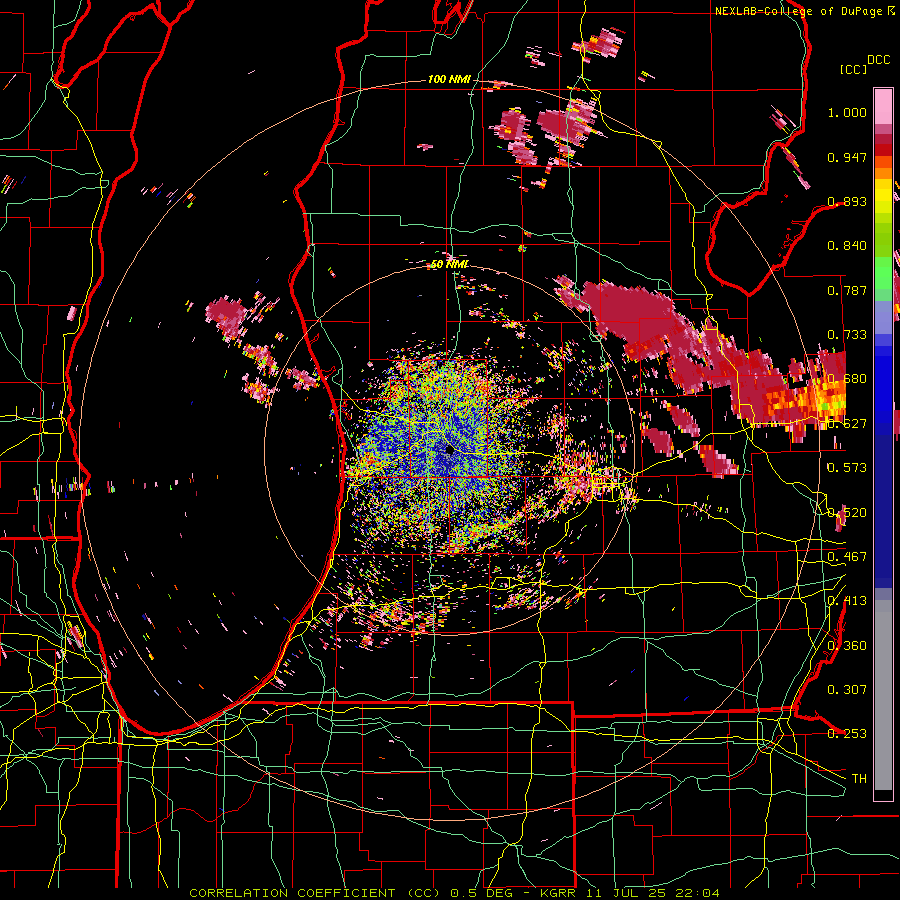Select the 0.253 scale value
The height and width of the screenshot is (900, 900).
click(847, 734)
